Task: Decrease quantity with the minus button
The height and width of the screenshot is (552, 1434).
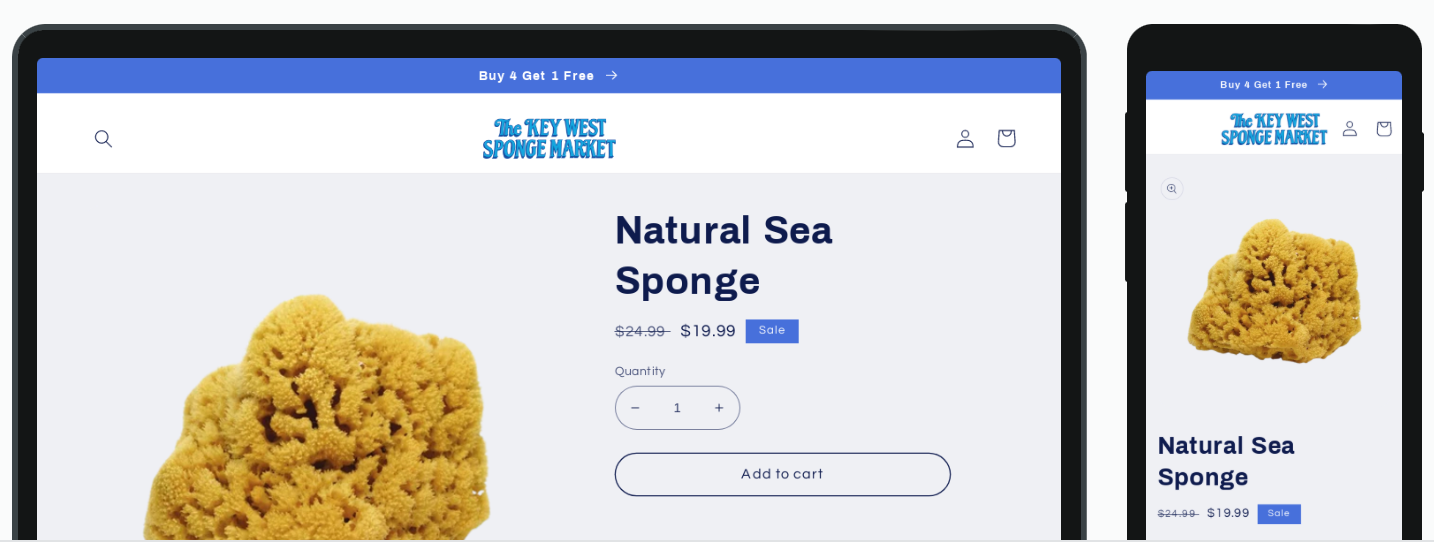Action: coord(635,408)
